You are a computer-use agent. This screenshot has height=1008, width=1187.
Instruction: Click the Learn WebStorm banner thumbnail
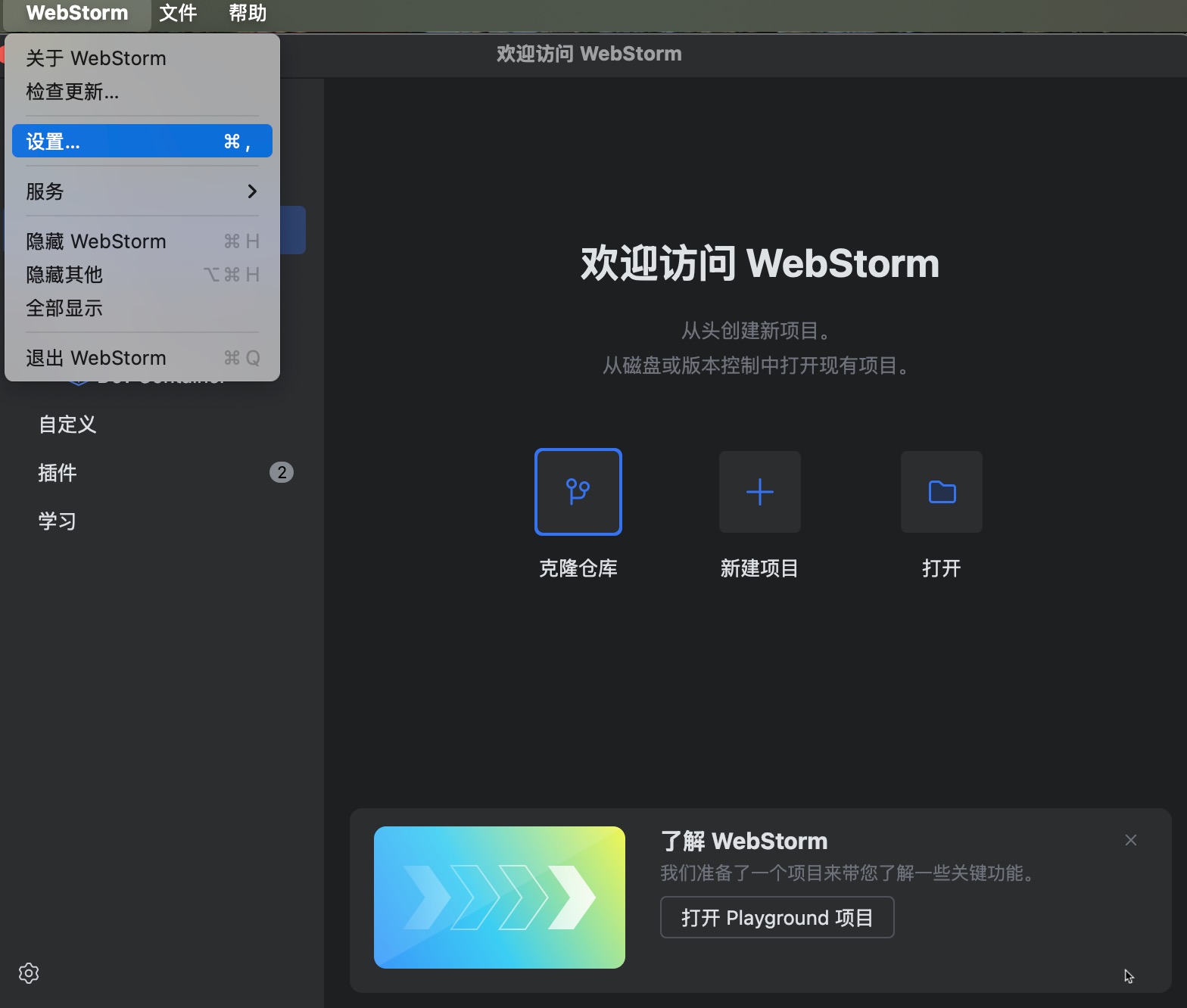(x=499, y=898)
